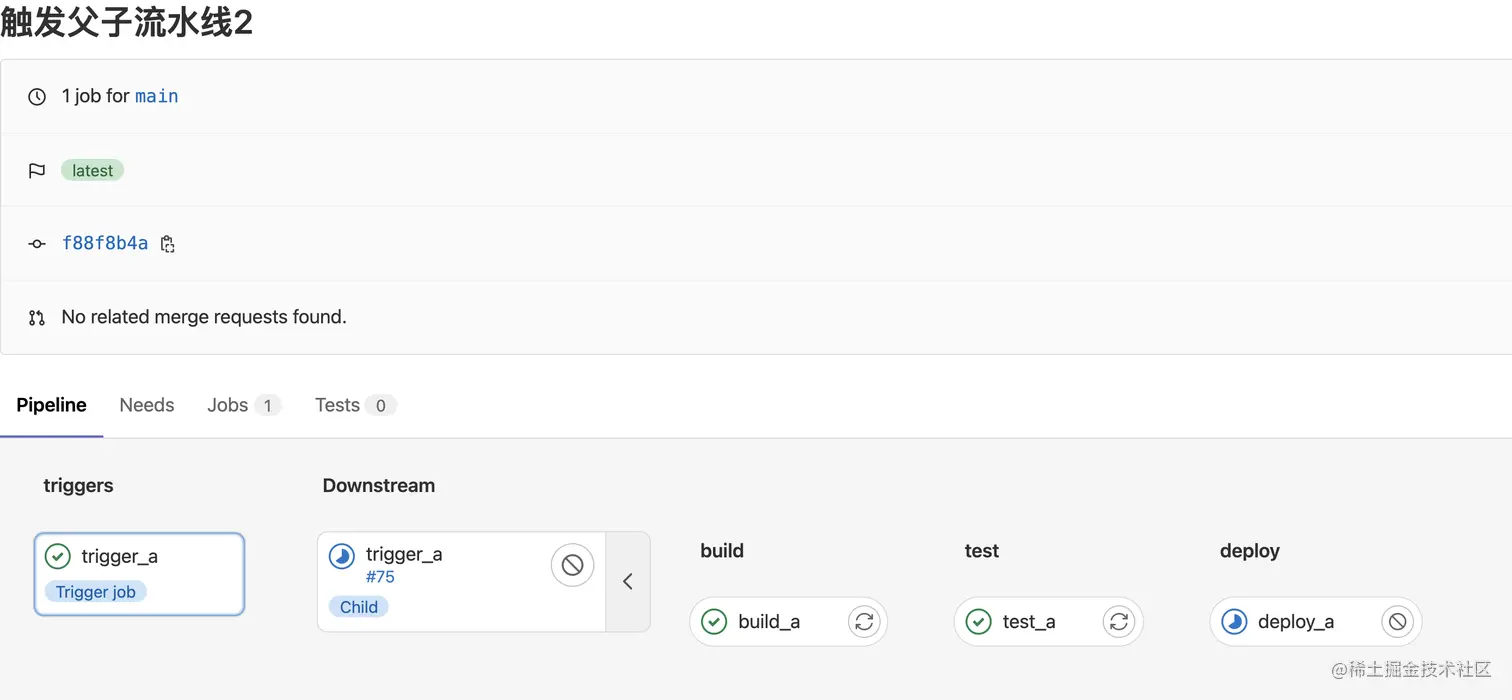1512x700 pixels.
Task: Click the latest badge
Action: 92,170
